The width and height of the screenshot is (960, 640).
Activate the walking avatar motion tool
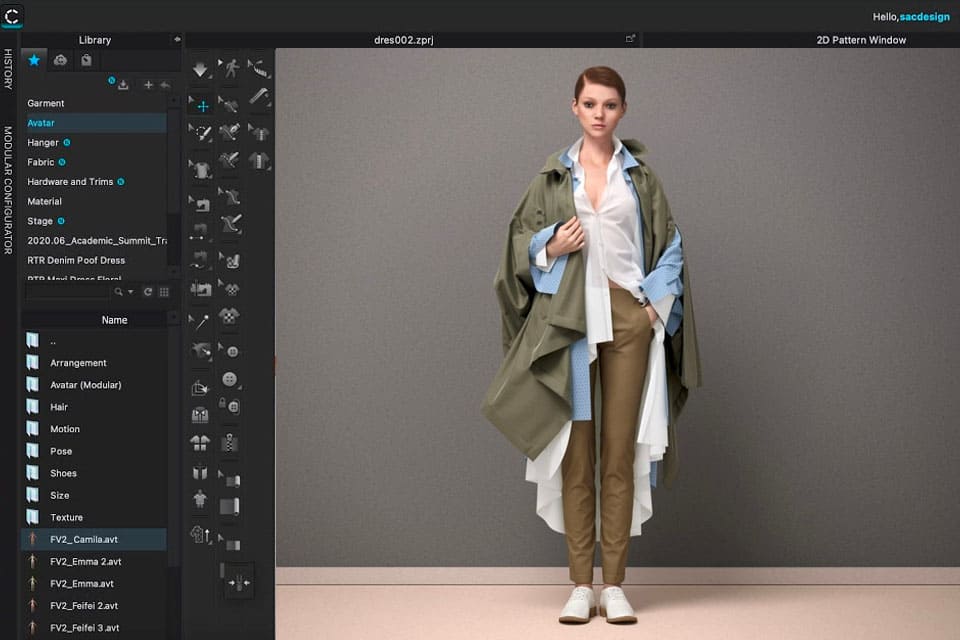point(232,69)
